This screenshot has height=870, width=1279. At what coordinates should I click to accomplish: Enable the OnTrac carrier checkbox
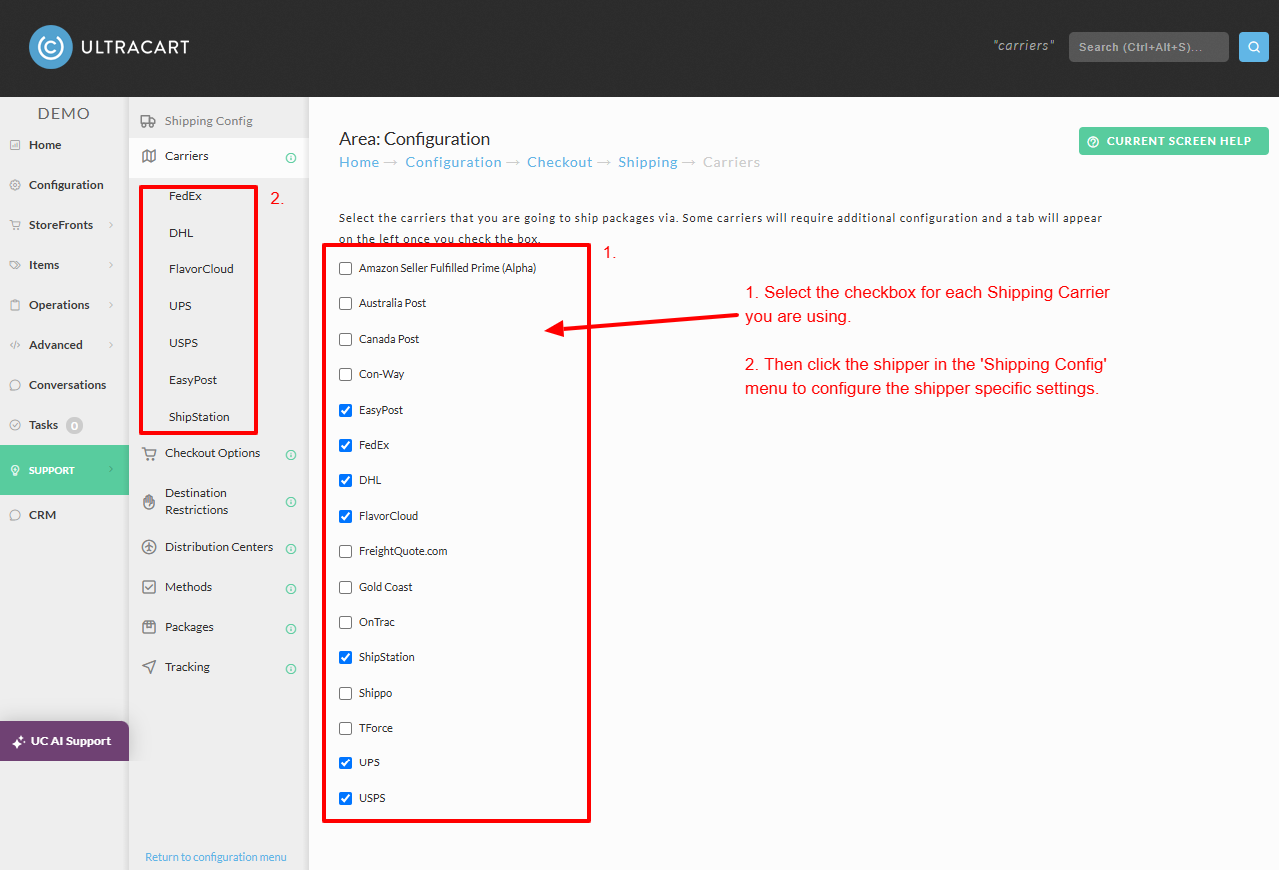[346, 622]
